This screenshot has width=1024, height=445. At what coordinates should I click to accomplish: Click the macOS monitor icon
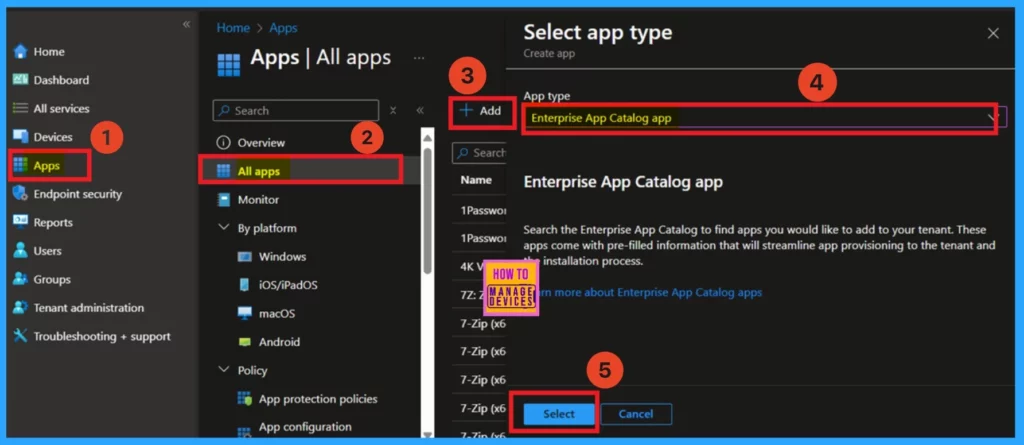[x=245, y=314]
